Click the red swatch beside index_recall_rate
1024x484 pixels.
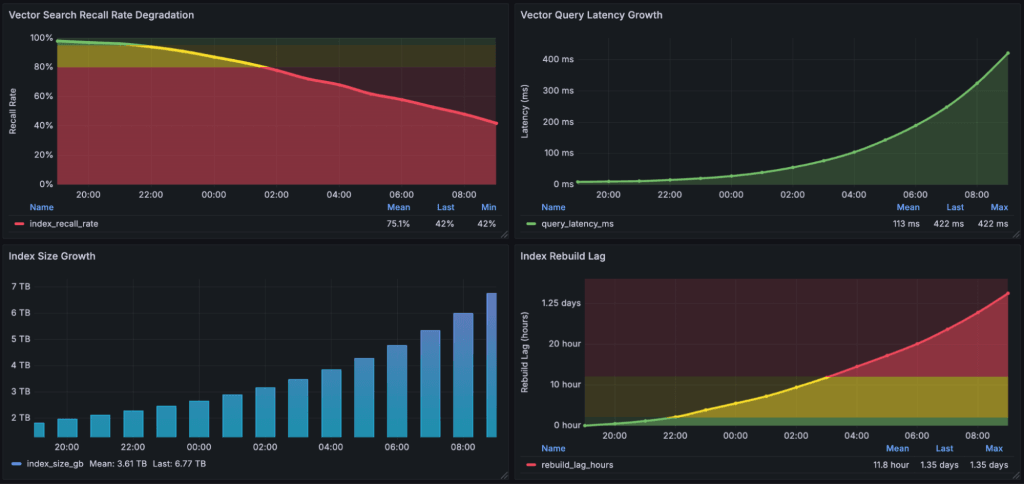[19, 224]
